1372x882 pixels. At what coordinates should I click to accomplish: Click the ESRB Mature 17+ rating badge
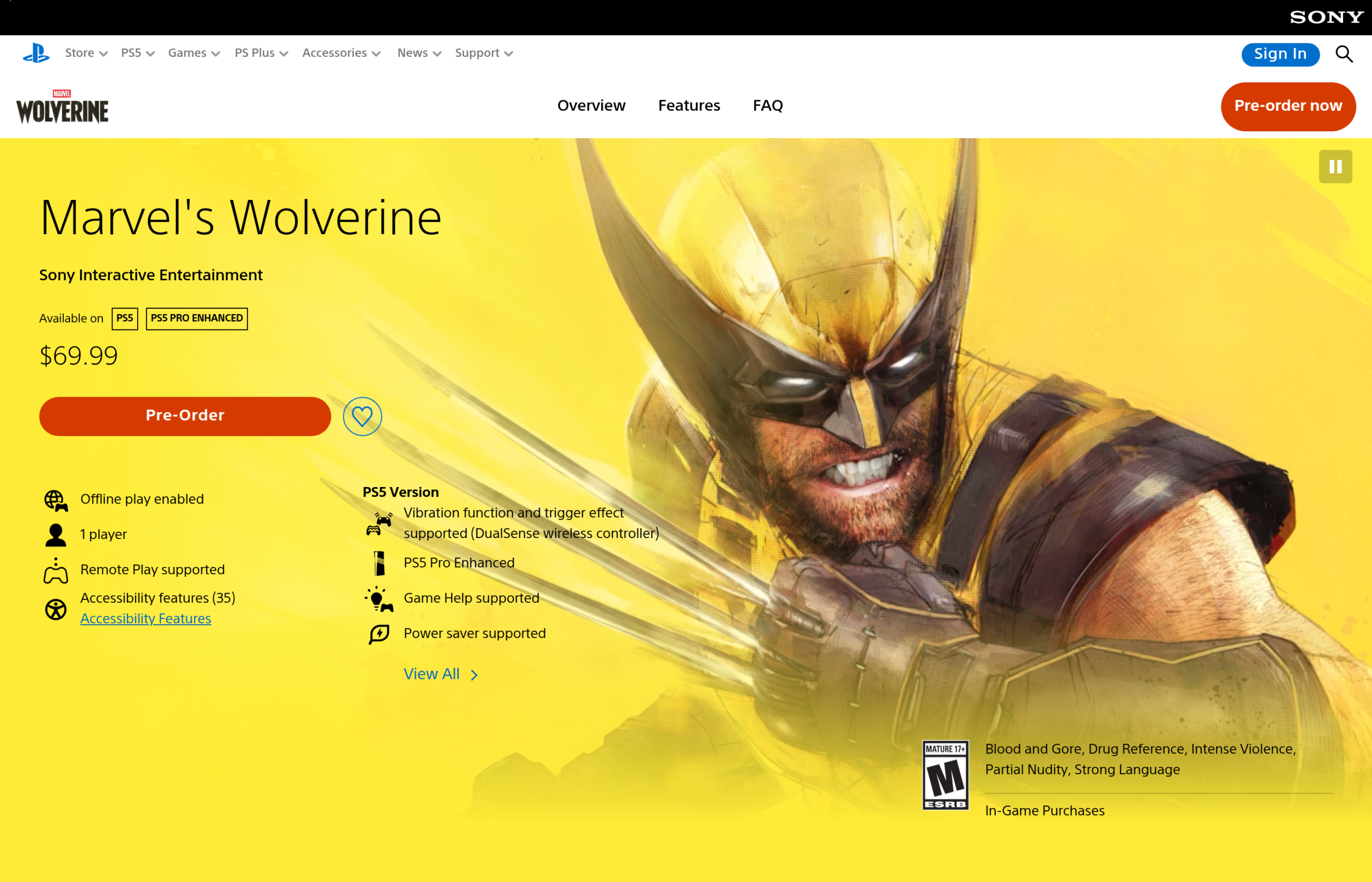click(945, 775)
